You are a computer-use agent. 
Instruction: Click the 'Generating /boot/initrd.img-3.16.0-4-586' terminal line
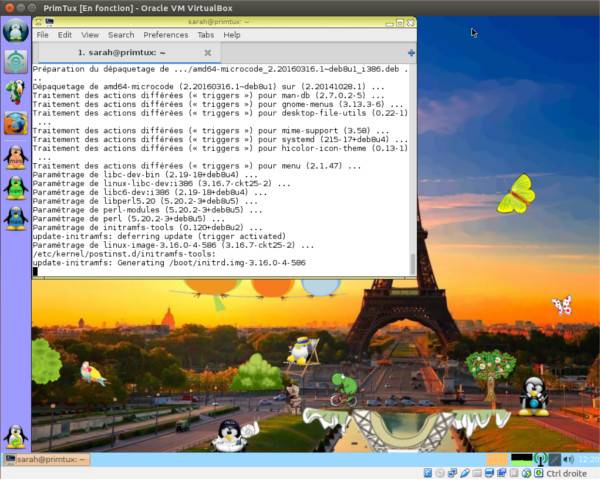[169, 263]
